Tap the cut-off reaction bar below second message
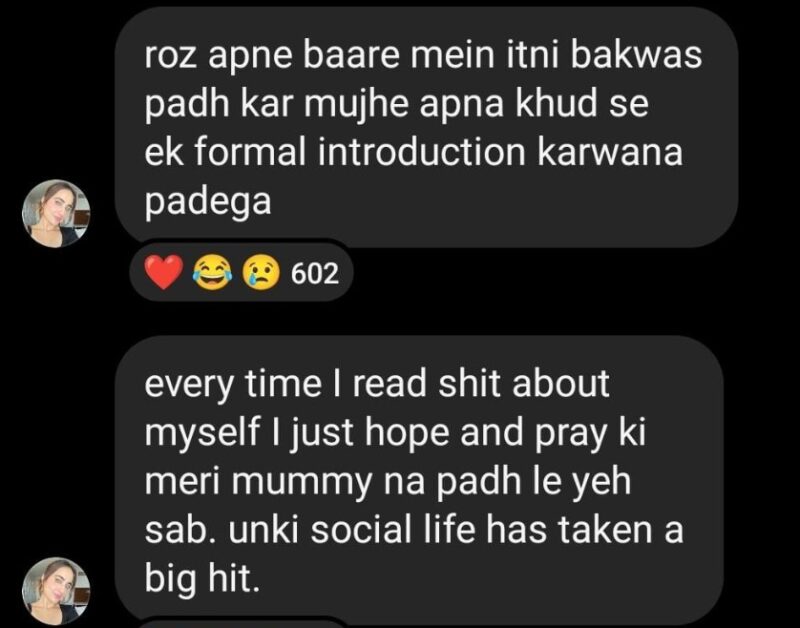Viewport: 800px width, 628px height. pos(240,623)
